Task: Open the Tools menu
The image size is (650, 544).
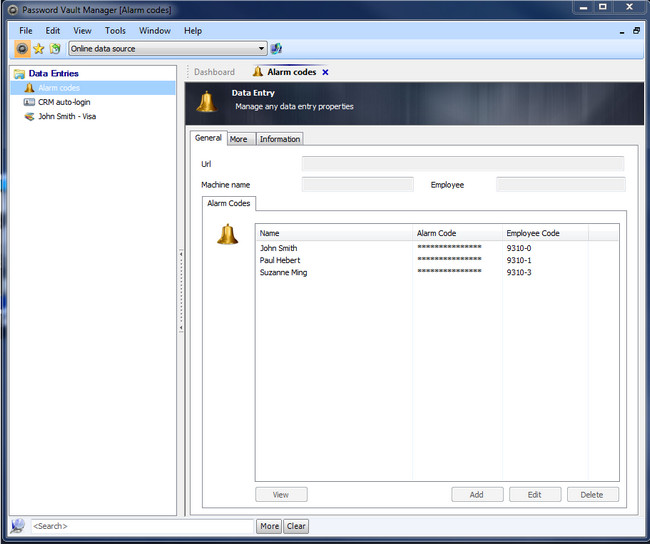Action: [115, 31]
